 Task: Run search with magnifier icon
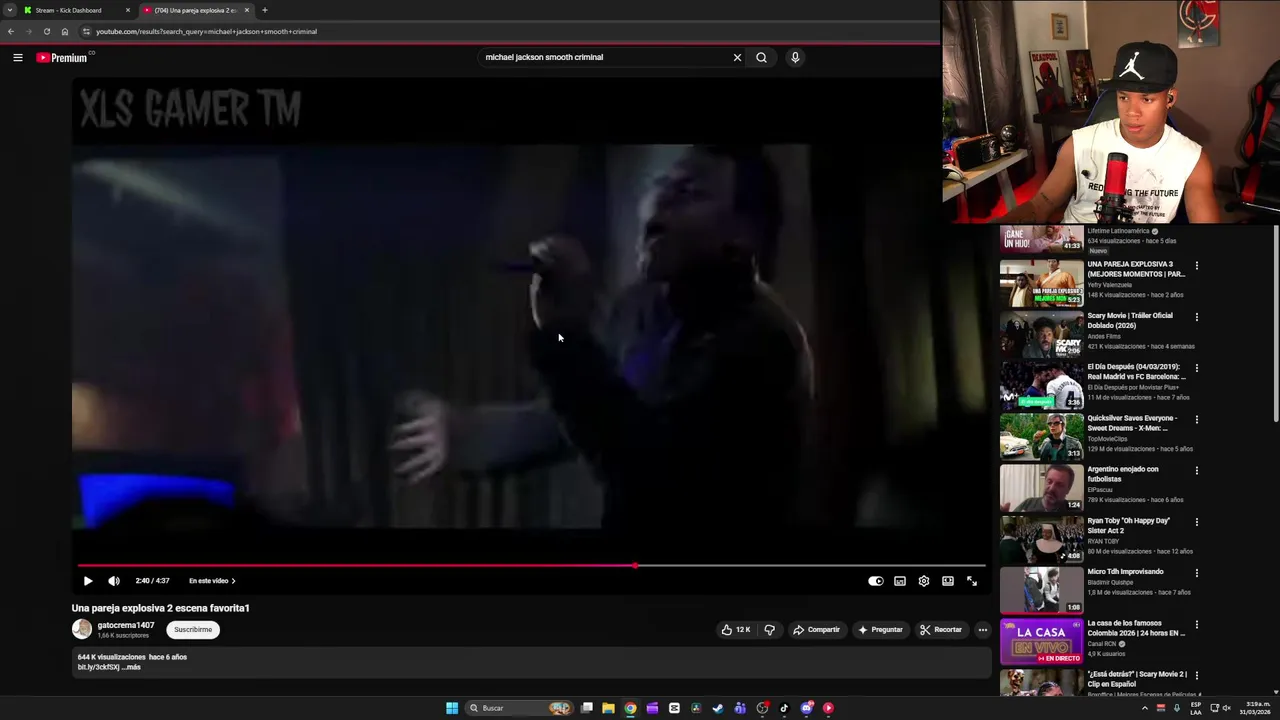pyautogui.click(x=761, y=57)
